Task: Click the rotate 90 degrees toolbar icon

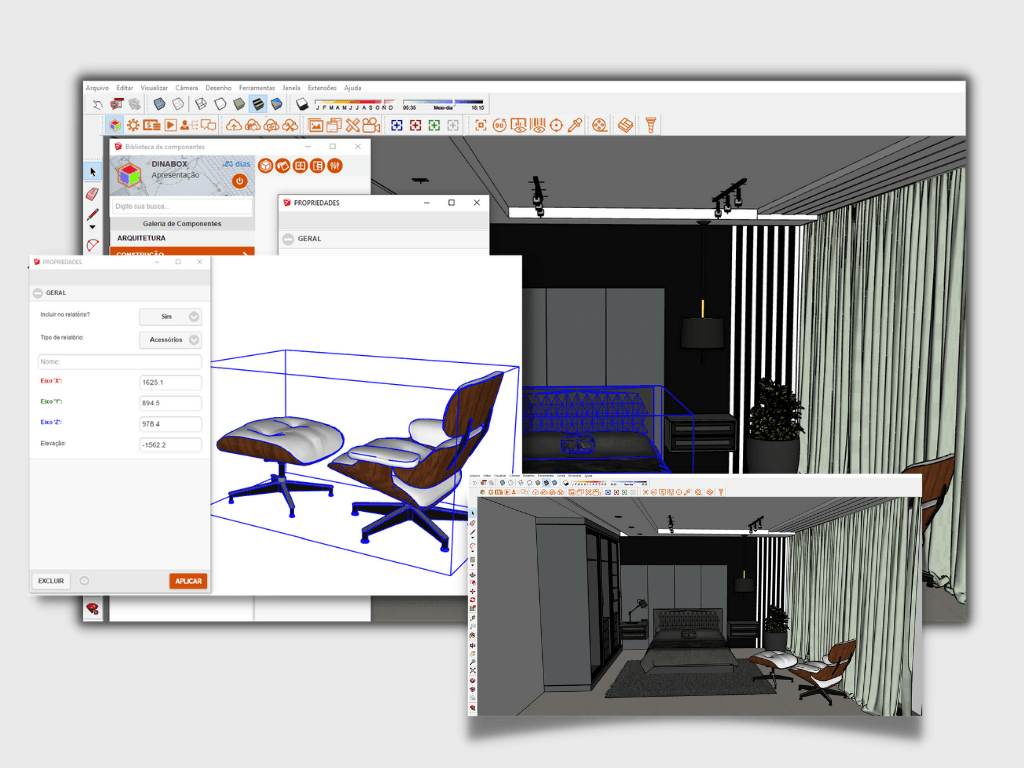Action: tap(500, 125)
